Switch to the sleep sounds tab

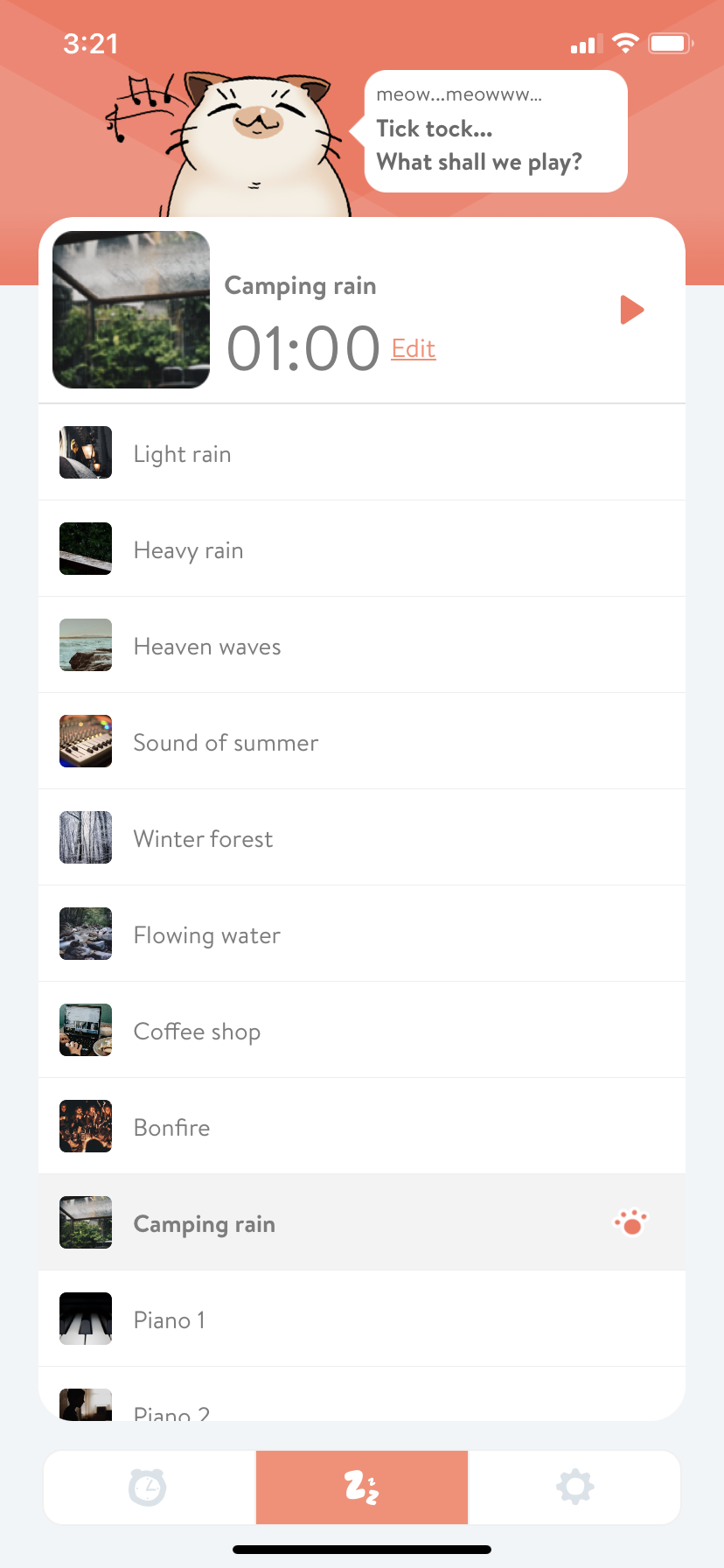point(362,1487)
